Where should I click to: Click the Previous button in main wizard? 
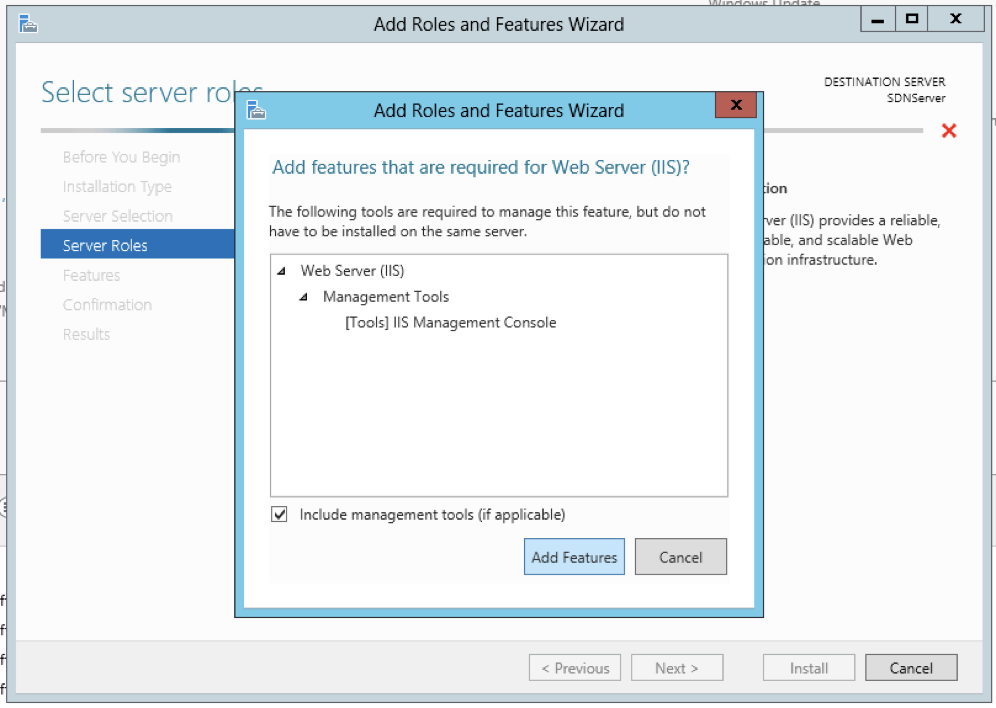[575, 668]
